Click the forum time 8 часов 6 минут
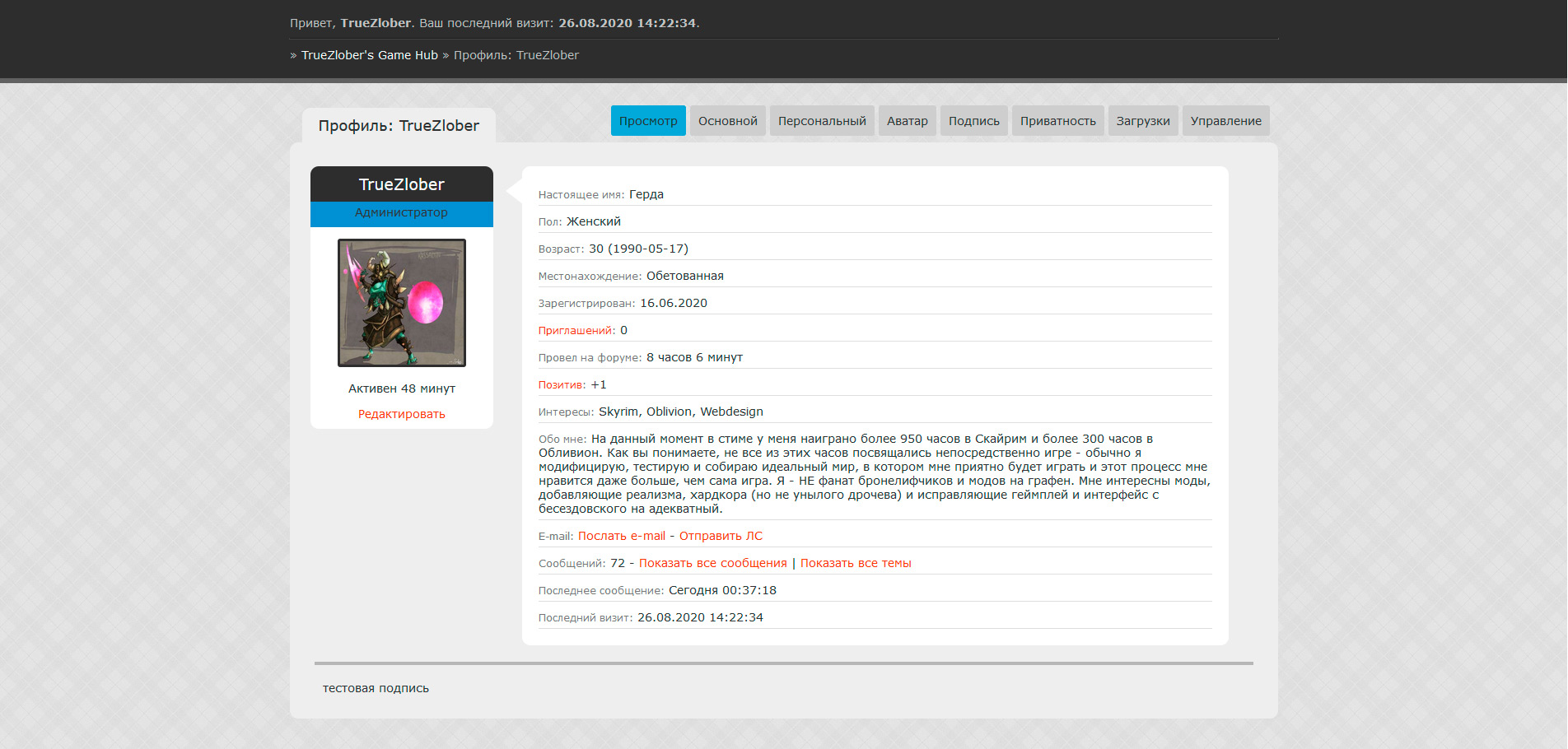 [x=694, y=357]
